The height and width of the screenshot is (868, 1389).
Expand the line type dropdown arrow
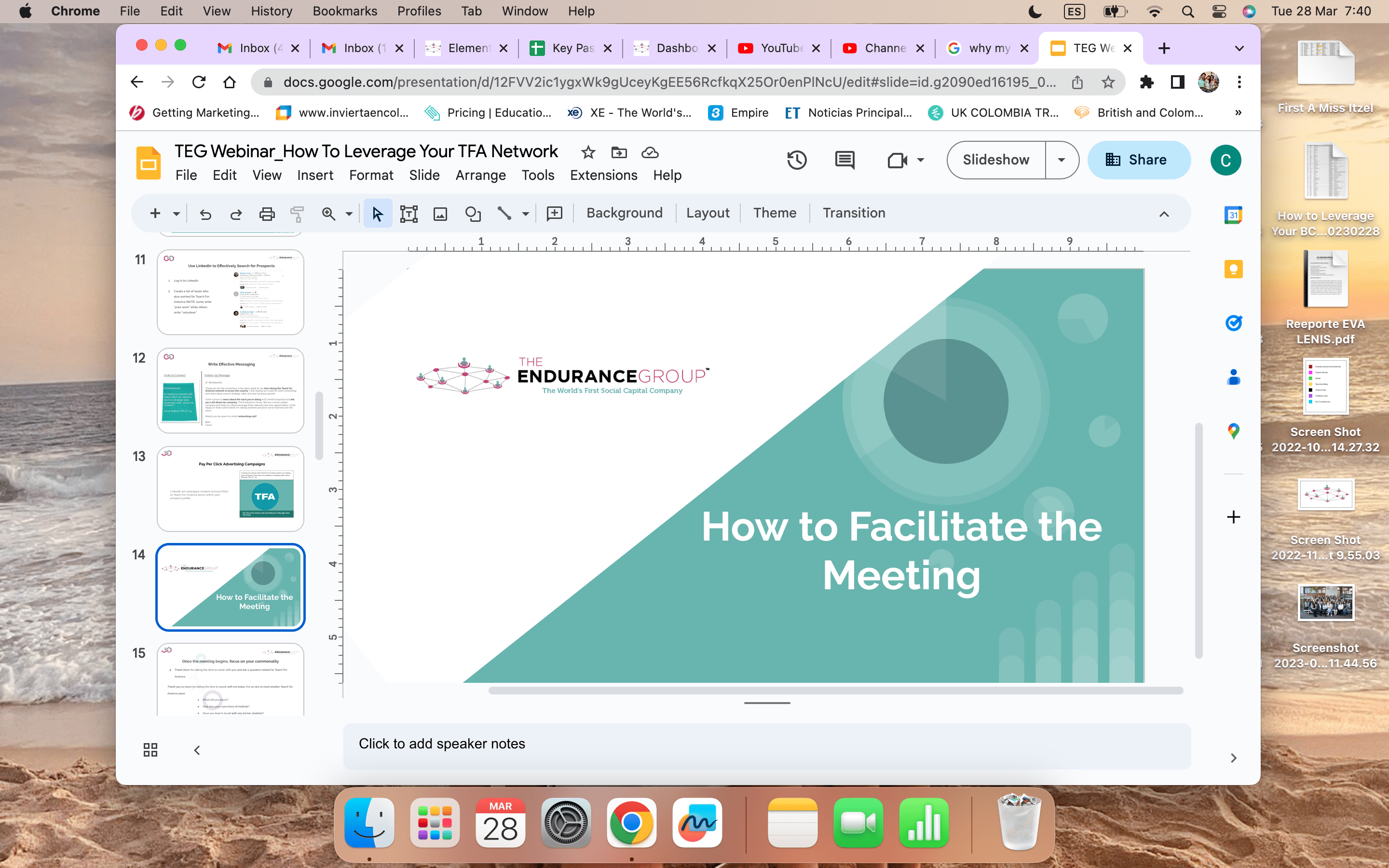click(525, 214)
